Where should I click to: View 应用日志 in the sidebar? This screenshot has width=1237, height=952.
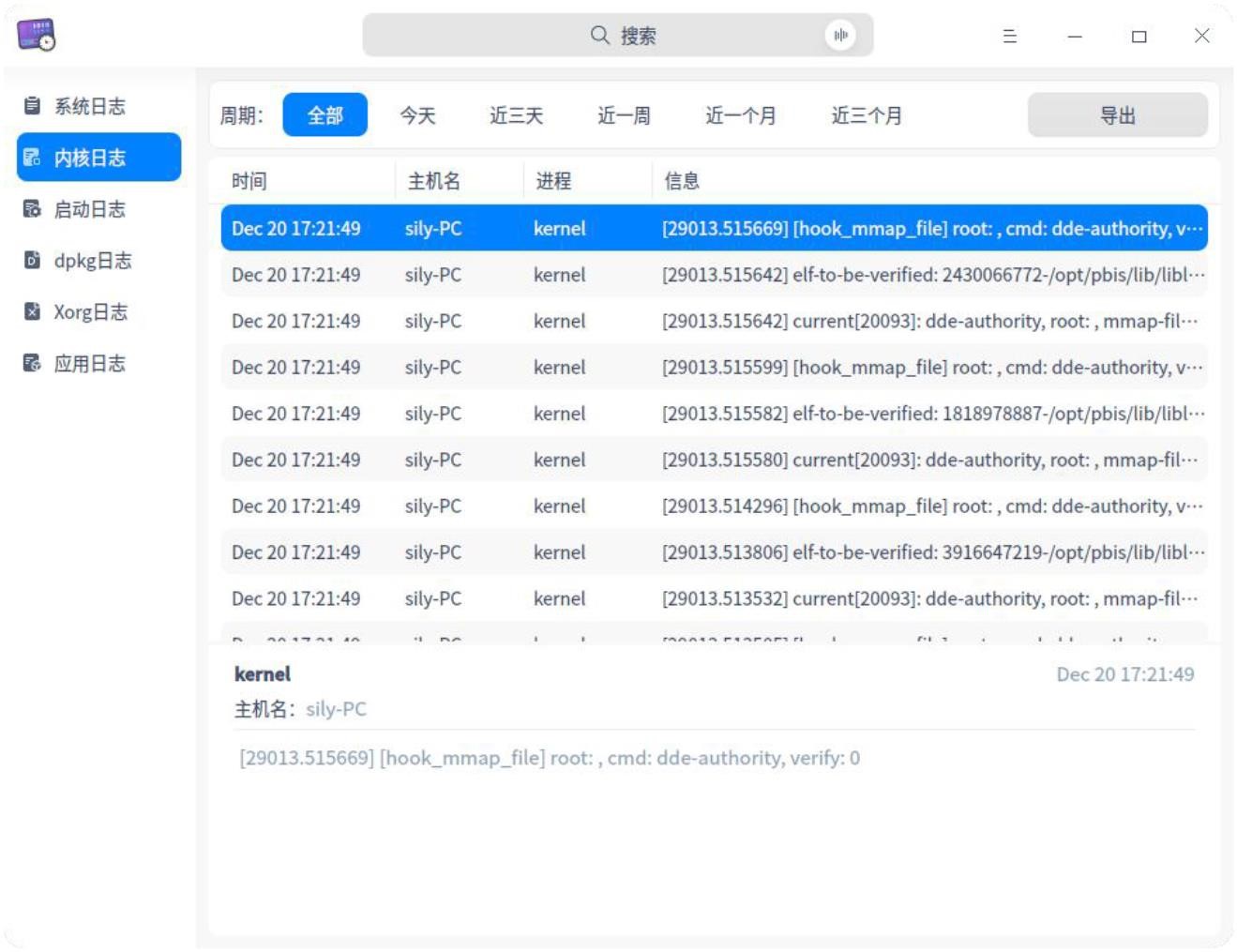point(98,364)
